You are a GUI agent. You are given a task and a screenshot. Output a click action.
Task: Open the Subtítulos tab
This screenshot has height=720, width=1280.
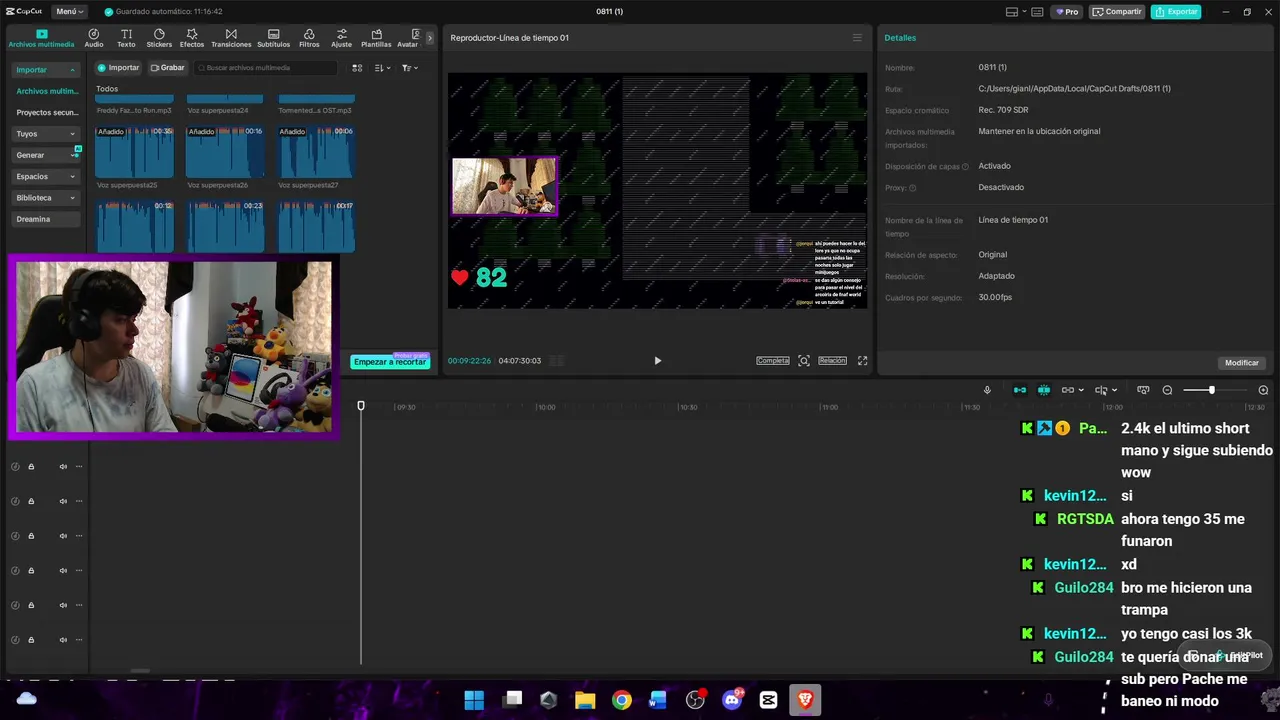pos(273,38)
